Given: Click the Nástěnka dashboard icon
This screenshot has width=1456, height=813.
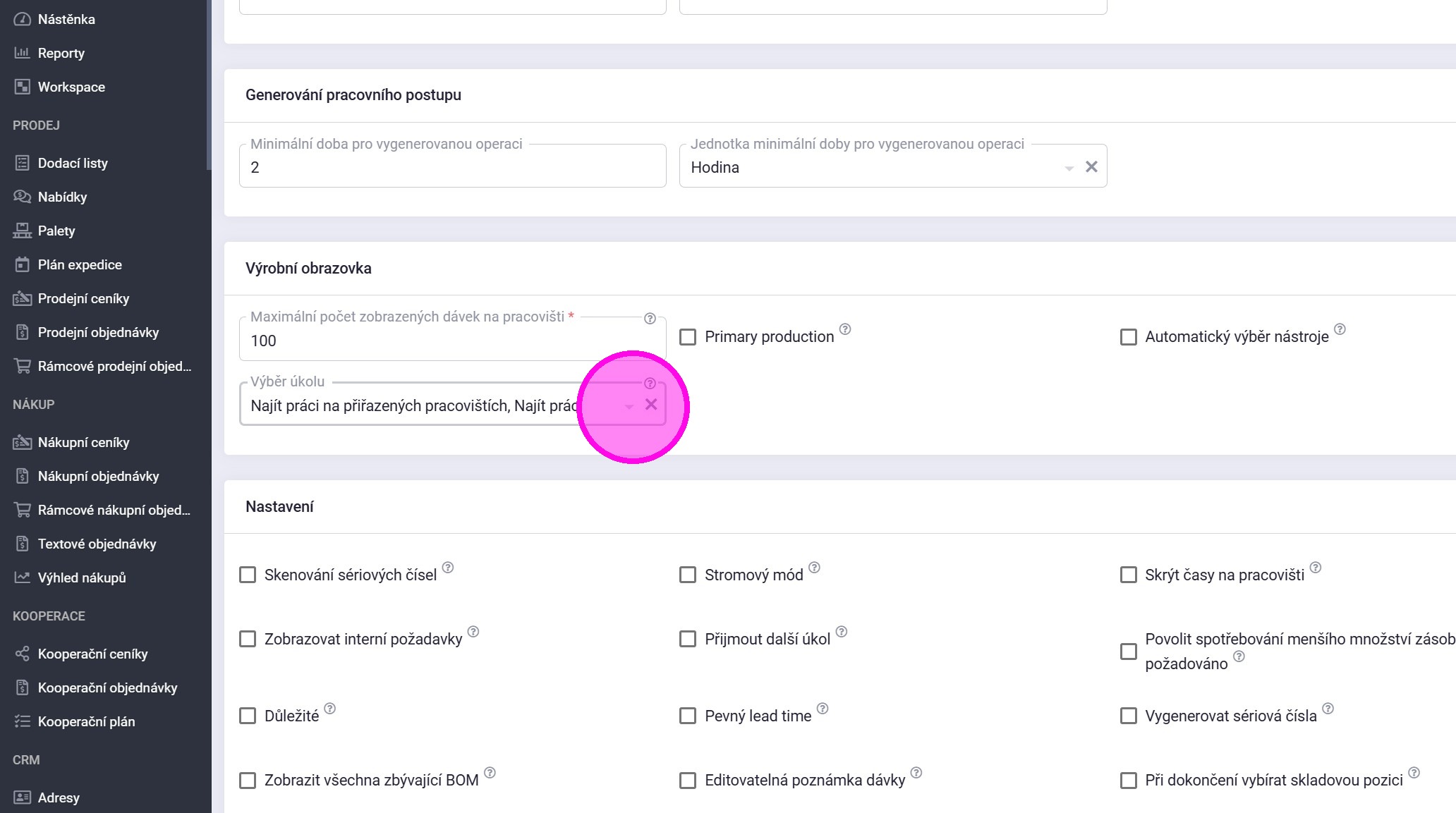Looking at the screenshot, I should click(22, 19).
